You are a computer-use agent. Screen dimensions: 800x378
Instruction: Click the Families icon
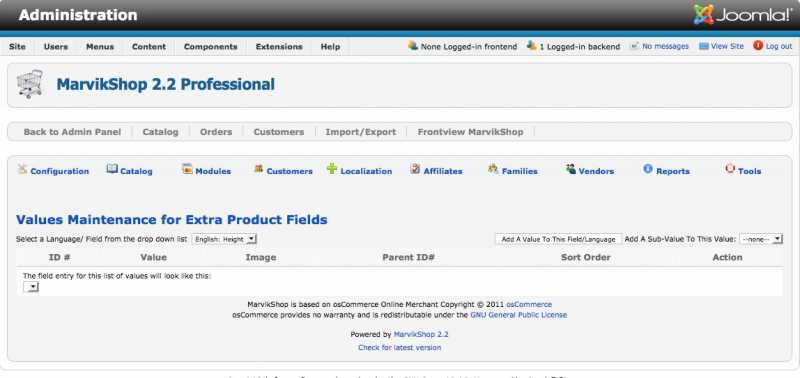(x=493, y=169)
